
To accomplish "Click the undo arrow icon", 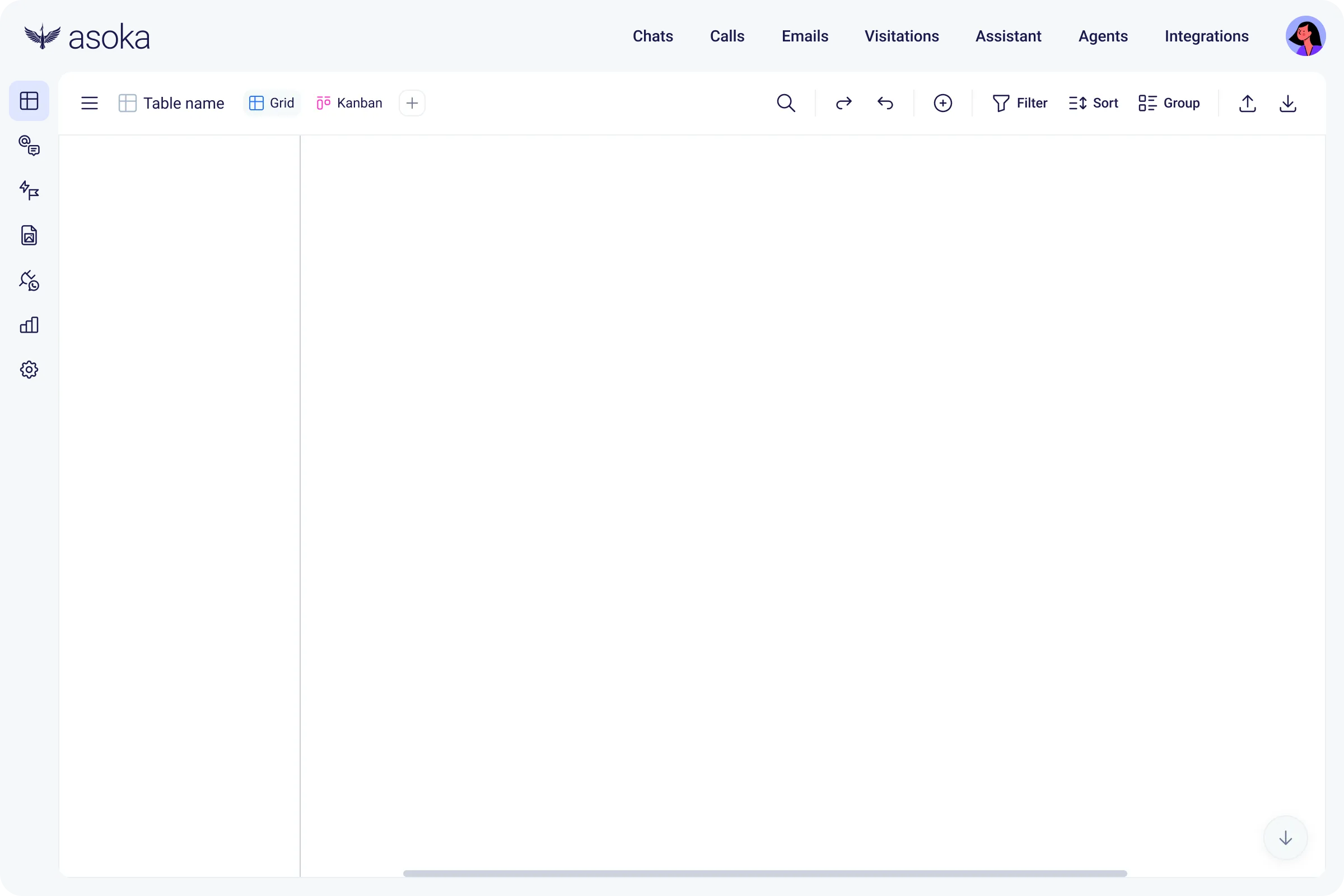I will pyautogui.click(x=885, y=103).
